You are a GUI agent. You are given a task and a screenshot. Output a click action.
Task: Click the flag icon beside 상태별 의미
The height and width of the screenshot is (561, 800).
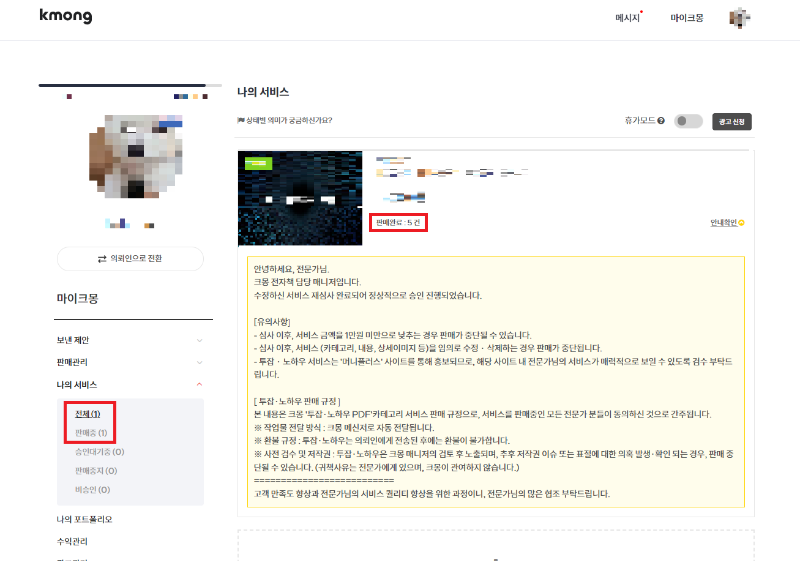coord(241,120)
